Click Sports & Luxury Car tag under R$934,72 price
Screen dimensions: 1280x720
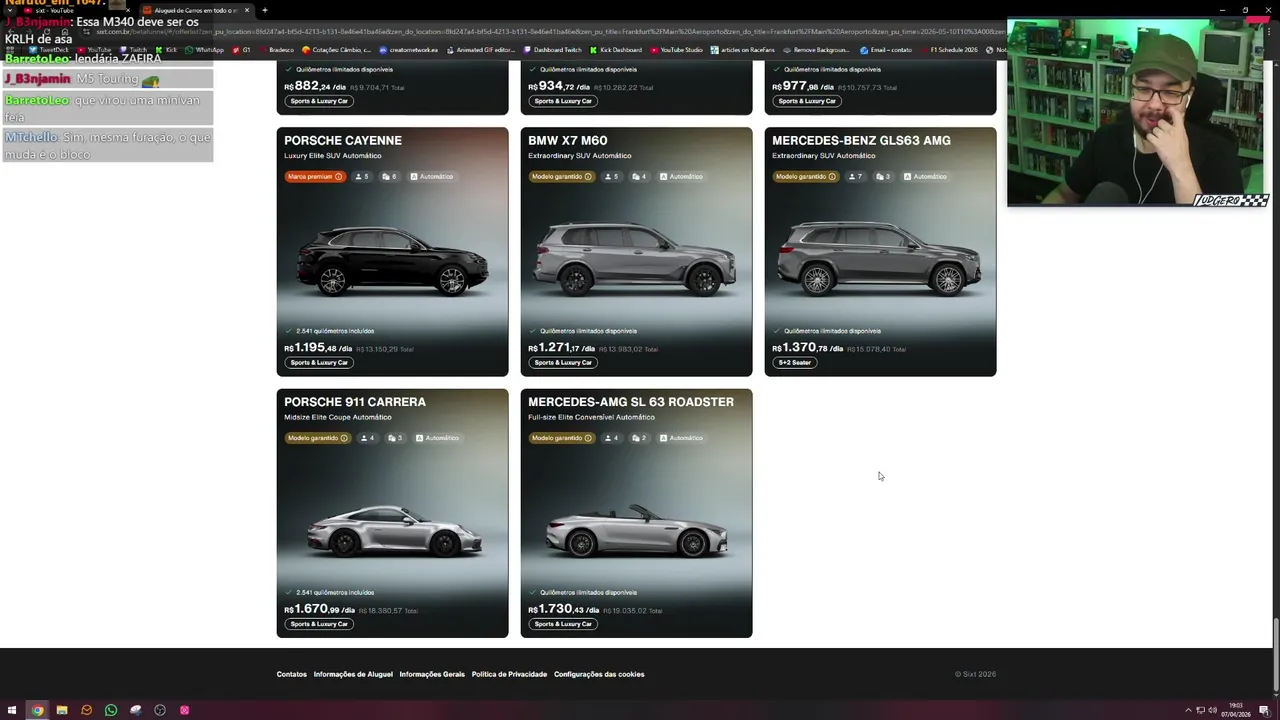pyautogui.click(x=563, y=101)
